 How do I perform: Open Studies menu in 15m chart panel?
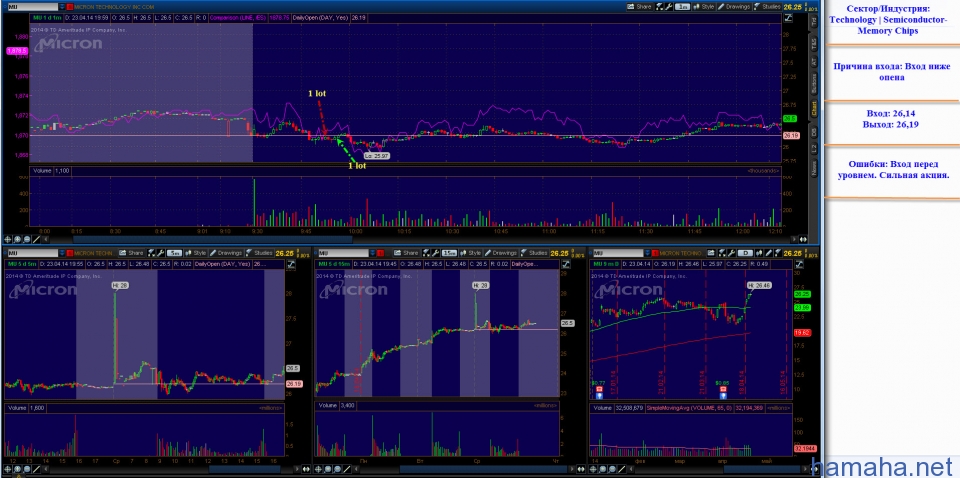(534, 253)
